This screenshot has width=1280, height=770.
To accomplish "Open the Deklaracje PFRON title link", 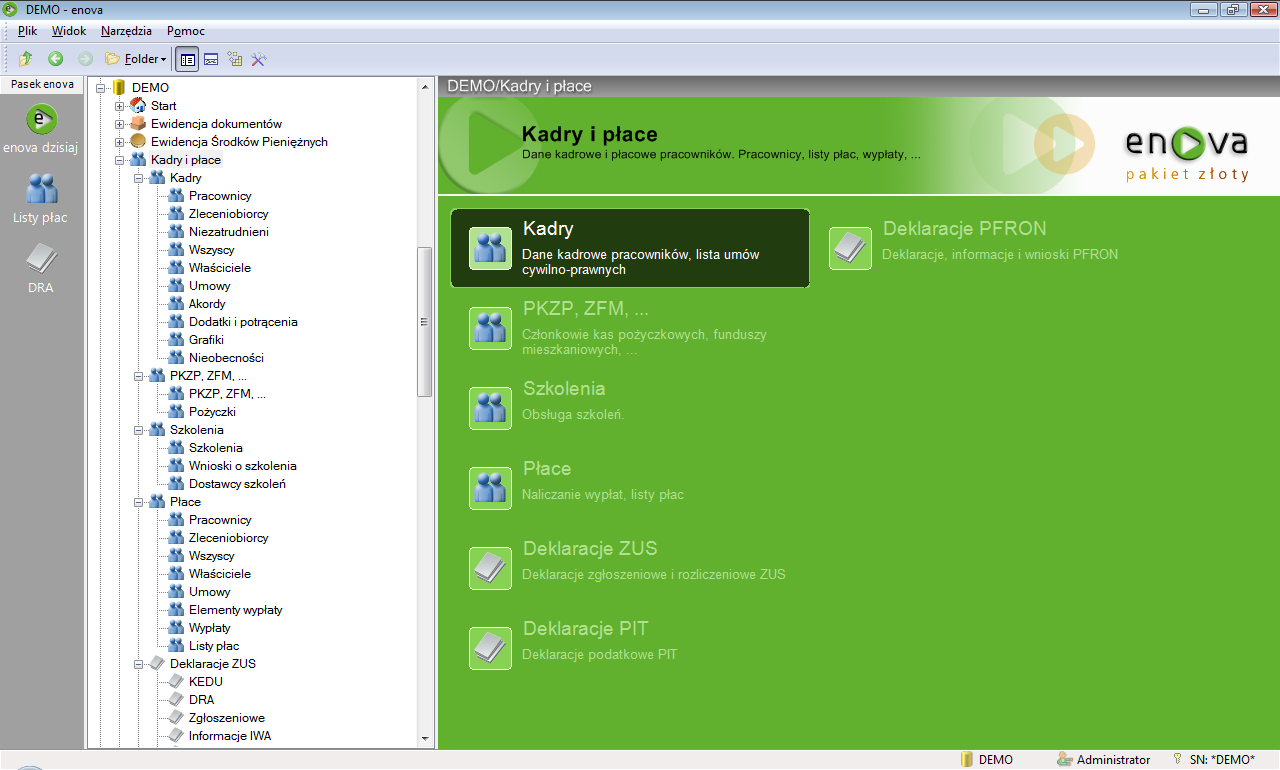I will coord(964,229).
